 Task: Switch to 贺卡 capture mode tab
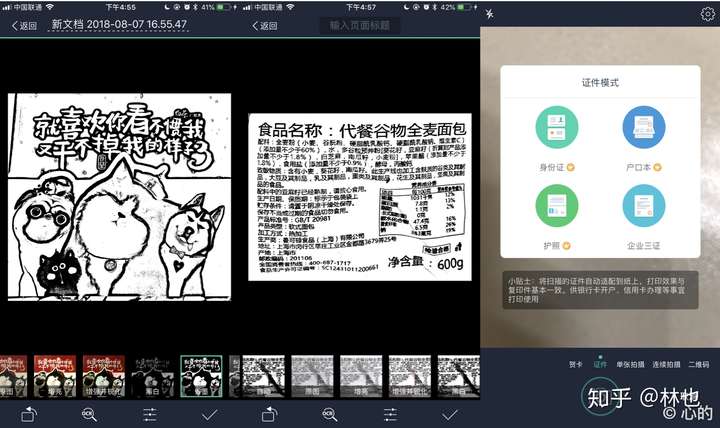pyautogui.click(x=575, y=365)
